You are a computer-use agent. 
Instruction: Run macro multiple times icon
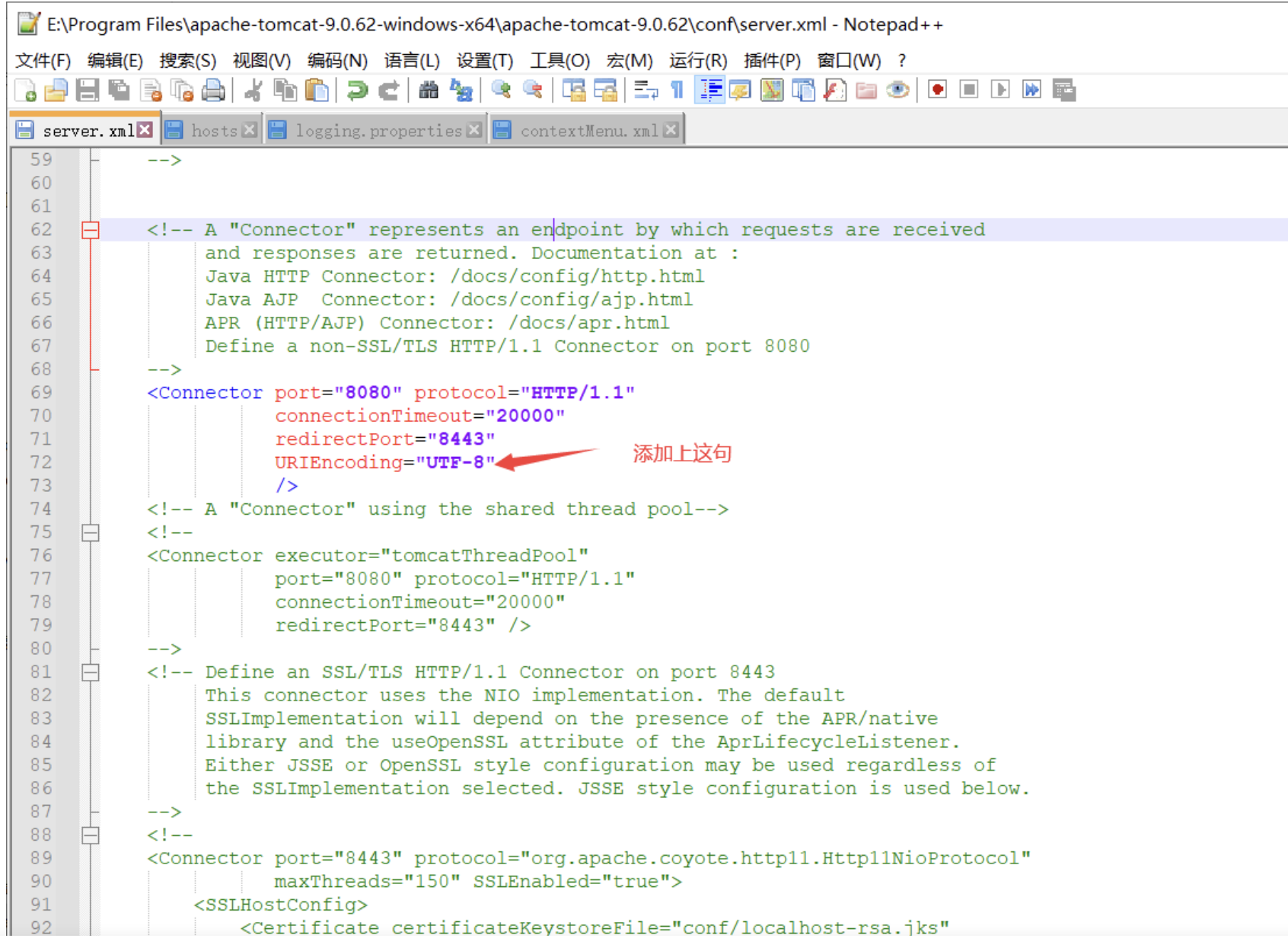(x=1031, y=90)
